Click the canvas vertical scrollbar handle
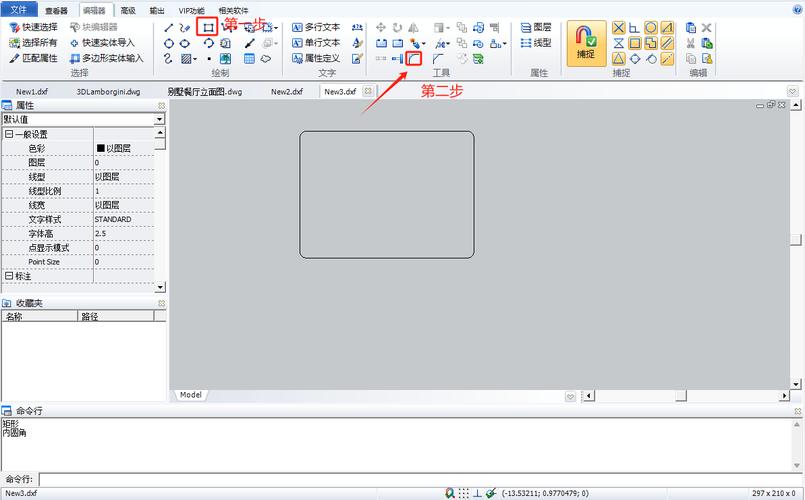The image size is (805, 500). click(x=796, y=240)
